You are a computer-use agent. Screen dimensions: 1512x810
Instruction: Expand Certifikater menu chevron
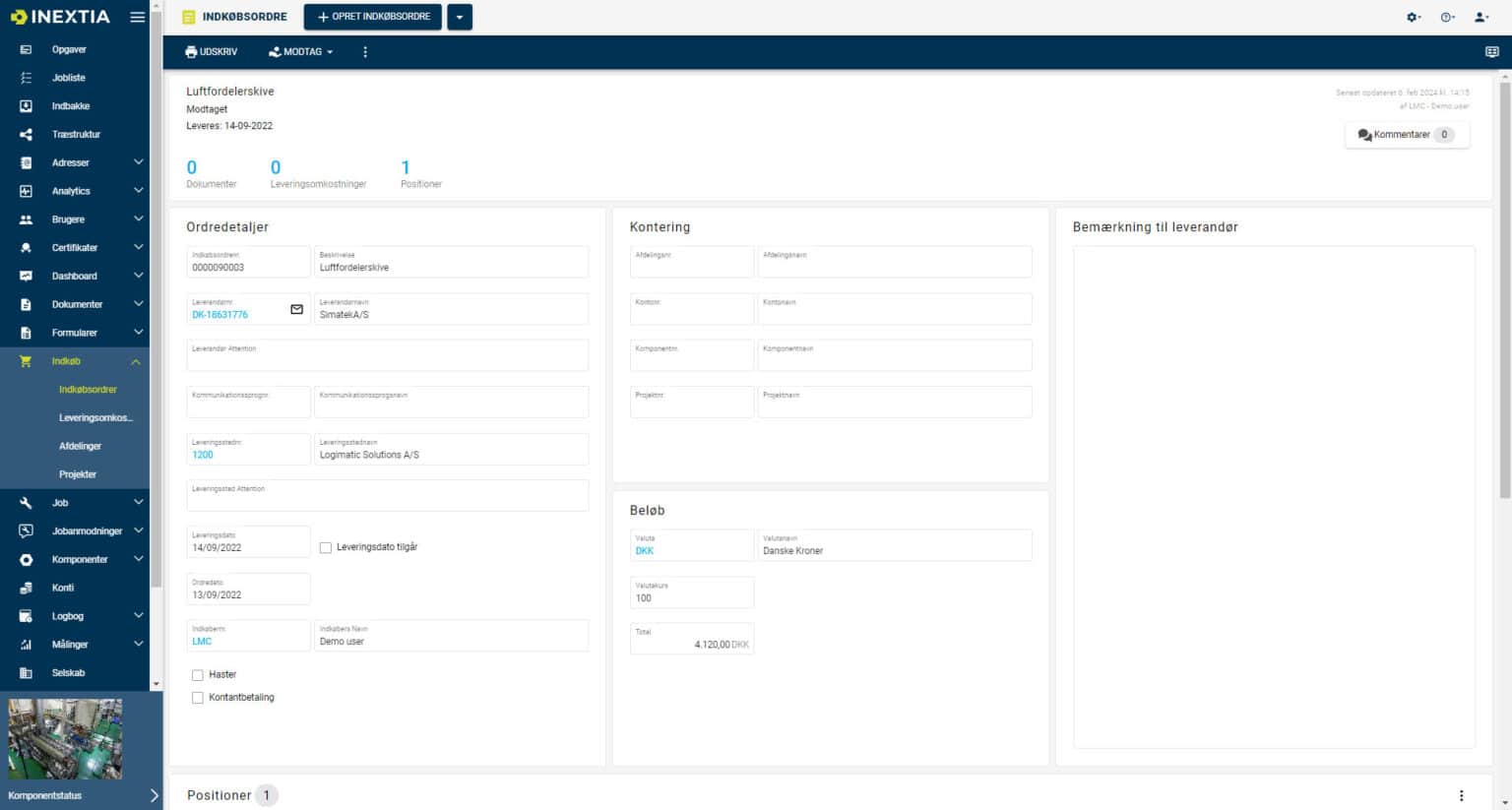coord(138,248)
